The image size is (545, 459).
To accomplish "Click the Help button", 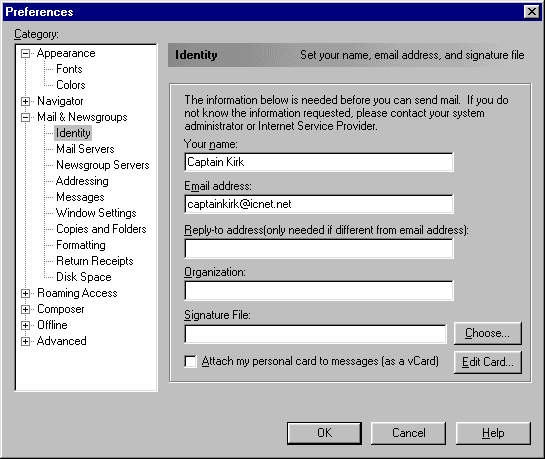I will pyautogui.click(x=493, y=433).
